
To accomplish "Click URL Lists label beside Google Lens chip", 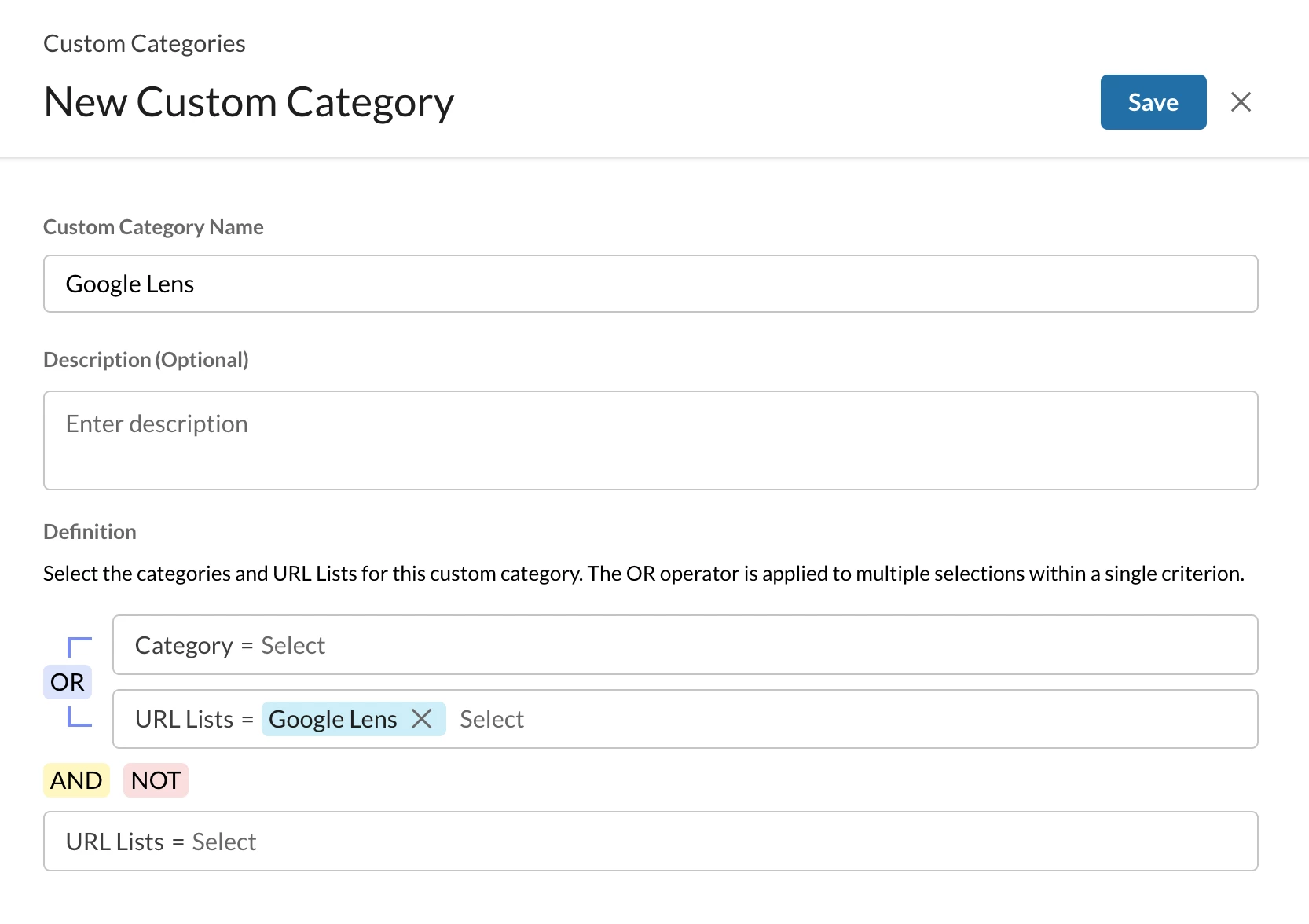I will 184,719.
